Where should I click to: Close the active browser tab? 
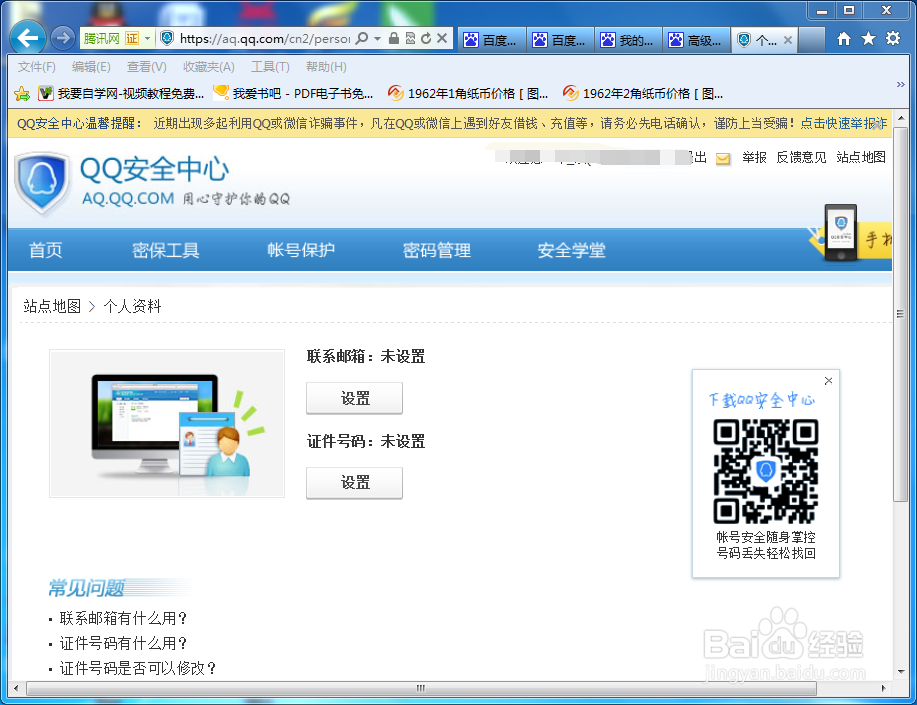click(x=788, y=40)
